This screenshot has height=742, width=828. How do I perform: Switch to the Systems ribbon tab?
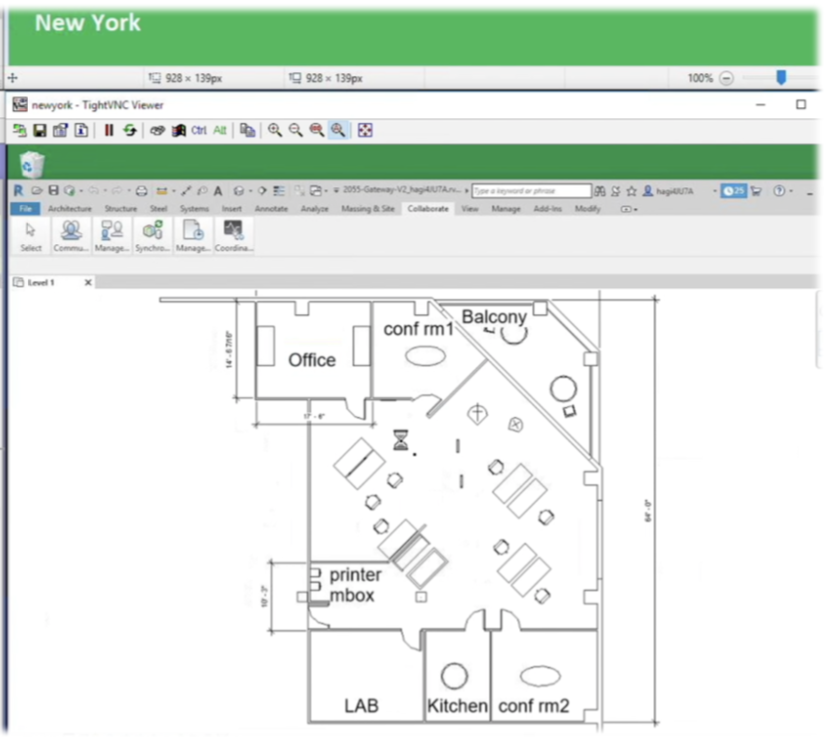[194, 209]
